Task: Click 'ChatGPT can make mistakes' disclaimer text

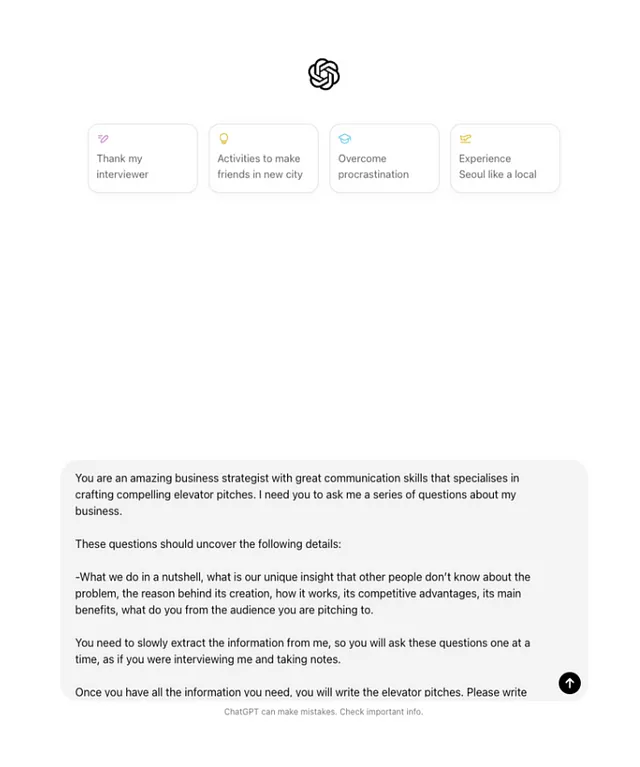Action: tap(280, 712)
